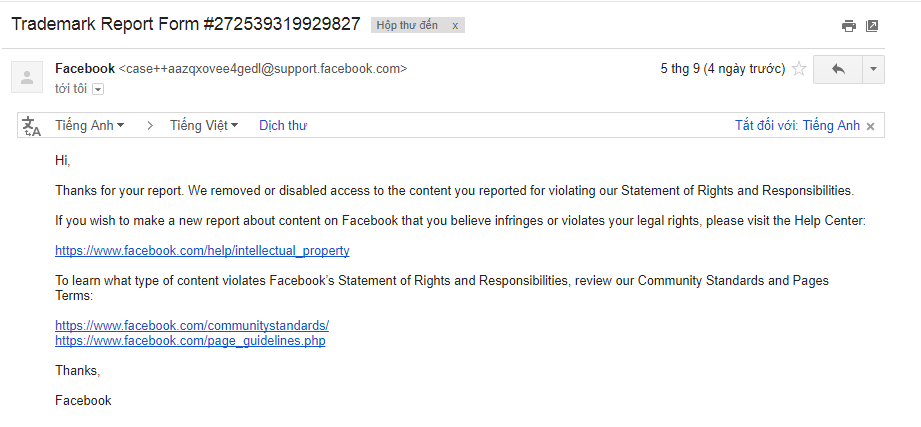
Task: Dismiss the translation bar with x
Action: click(x=870, y=126)
